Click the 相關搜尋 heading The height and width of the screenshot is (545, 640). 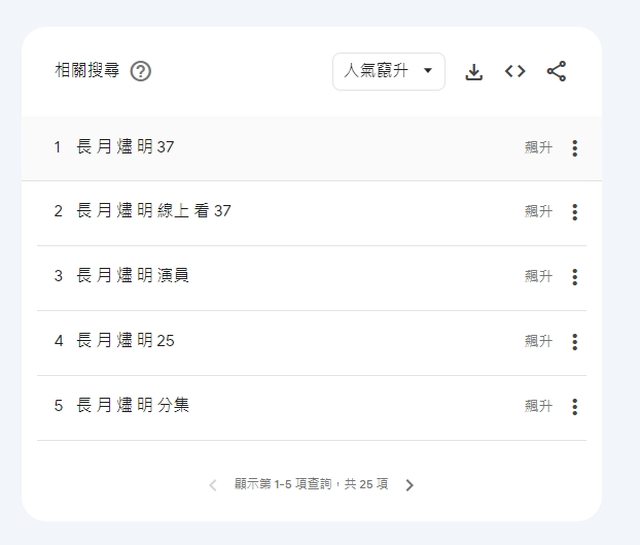(87, 72)
